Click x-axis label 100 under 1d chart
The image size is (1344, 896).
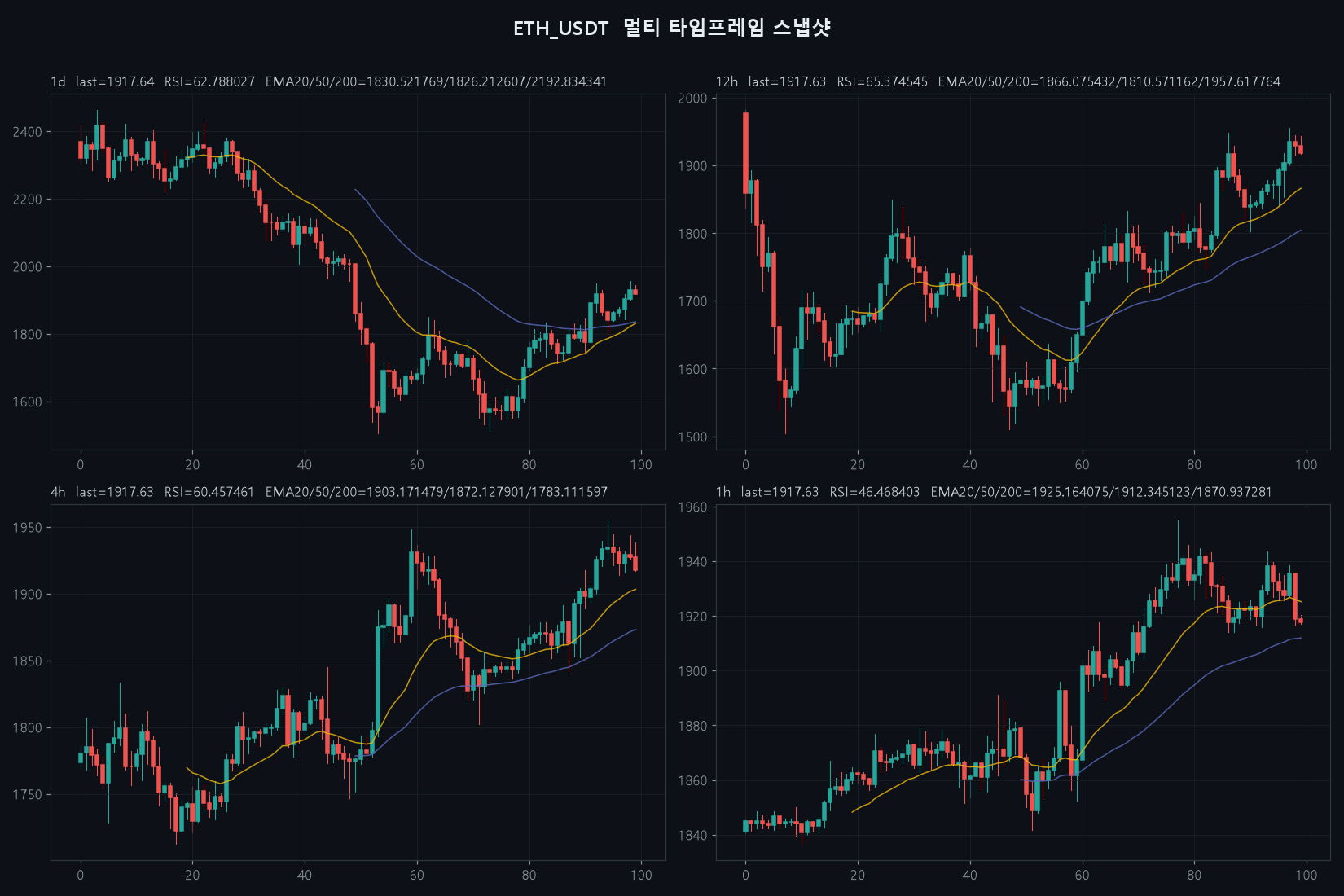click(x=641, y=465)
